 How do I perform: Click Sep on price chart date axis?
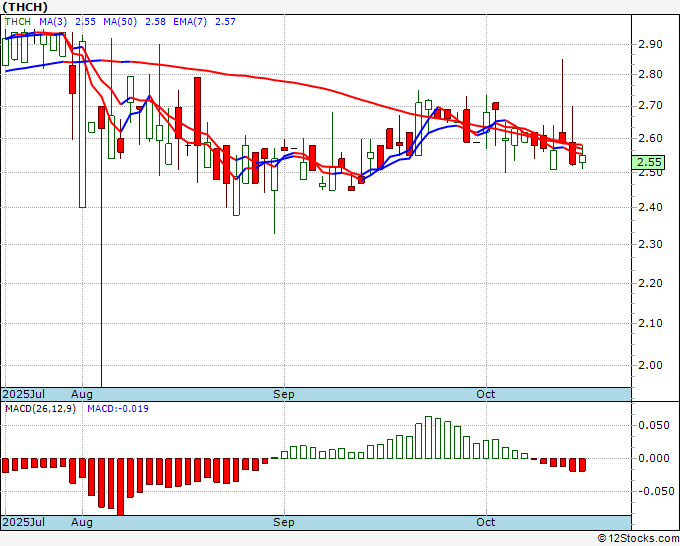pyautogui.click(x=284, y=394)
